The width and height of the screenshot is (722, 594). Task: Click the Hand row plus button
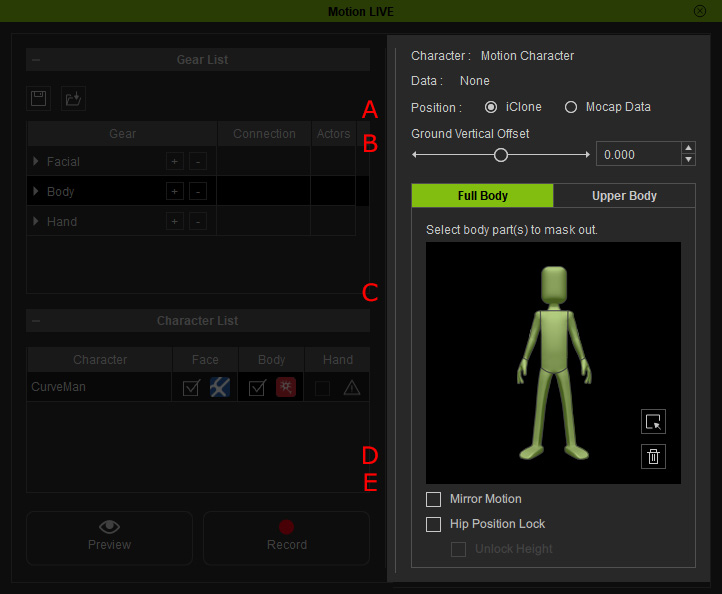174,221
